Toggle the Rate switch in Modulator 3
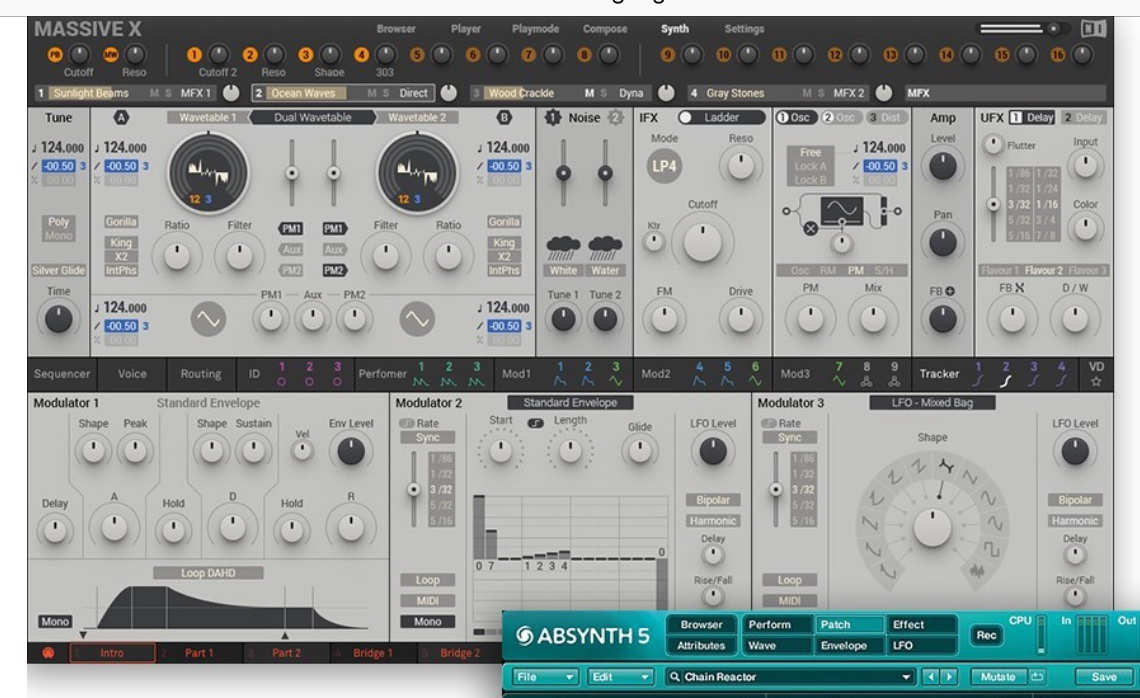This screenshot has width=1140, height=698. click(768, 423)
